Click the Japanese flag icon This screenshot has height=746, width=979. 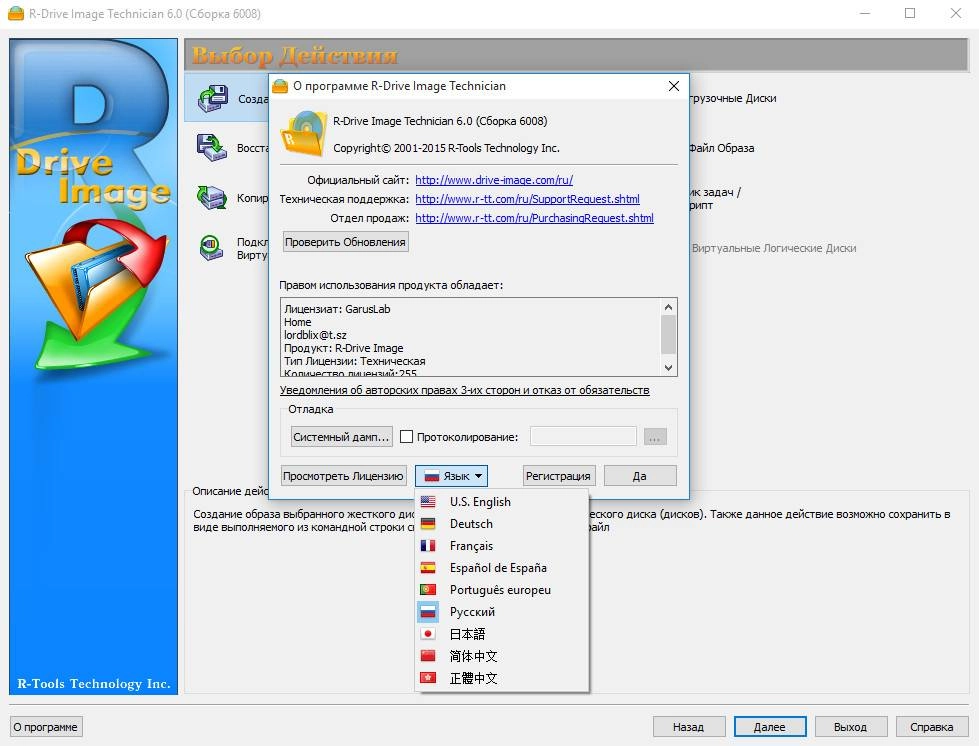pos(428,634)
